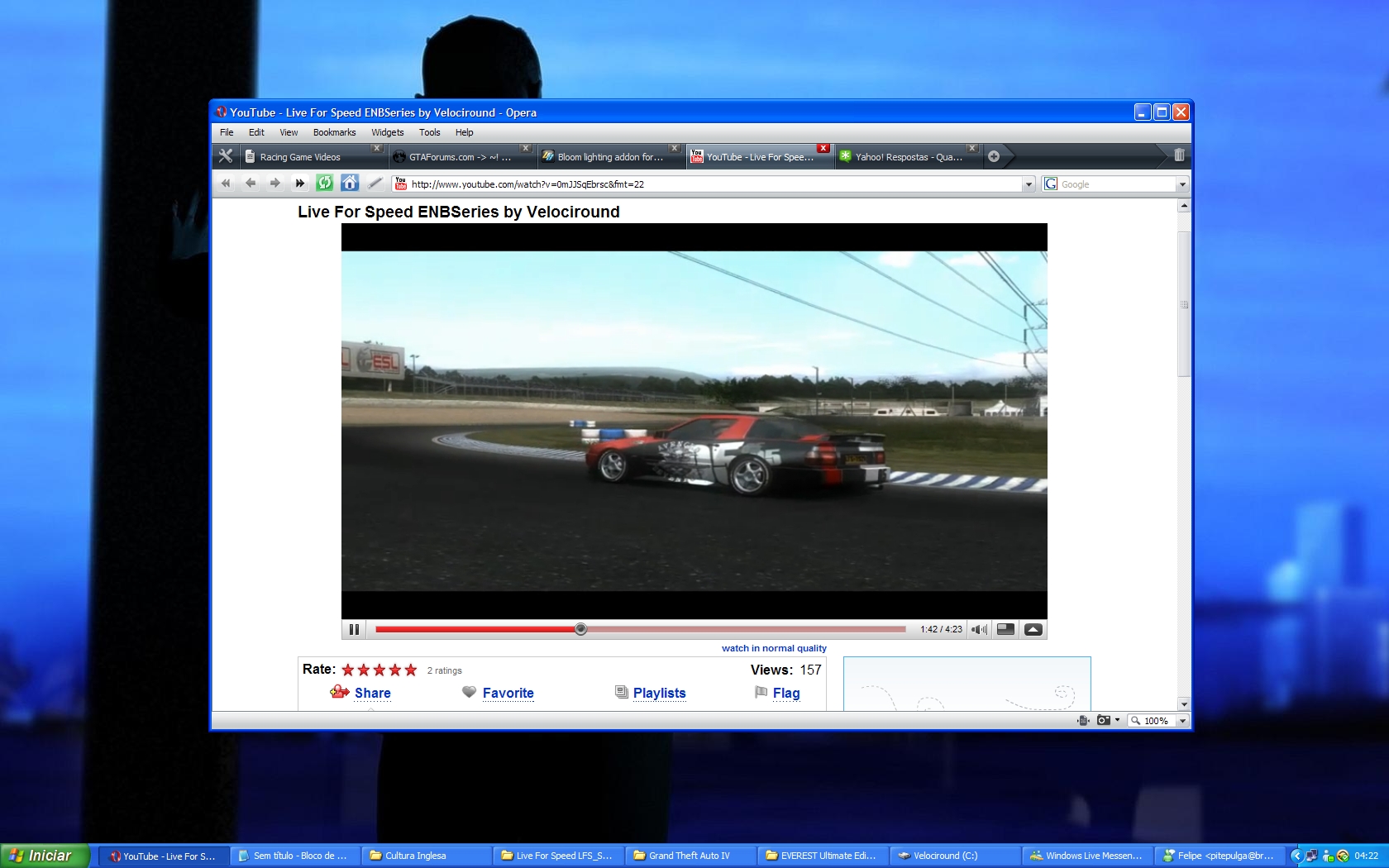Toggle the video player size button
Image resolution: width=1389 pixels, height=868 pixels.
click(x=1005, y=629)
